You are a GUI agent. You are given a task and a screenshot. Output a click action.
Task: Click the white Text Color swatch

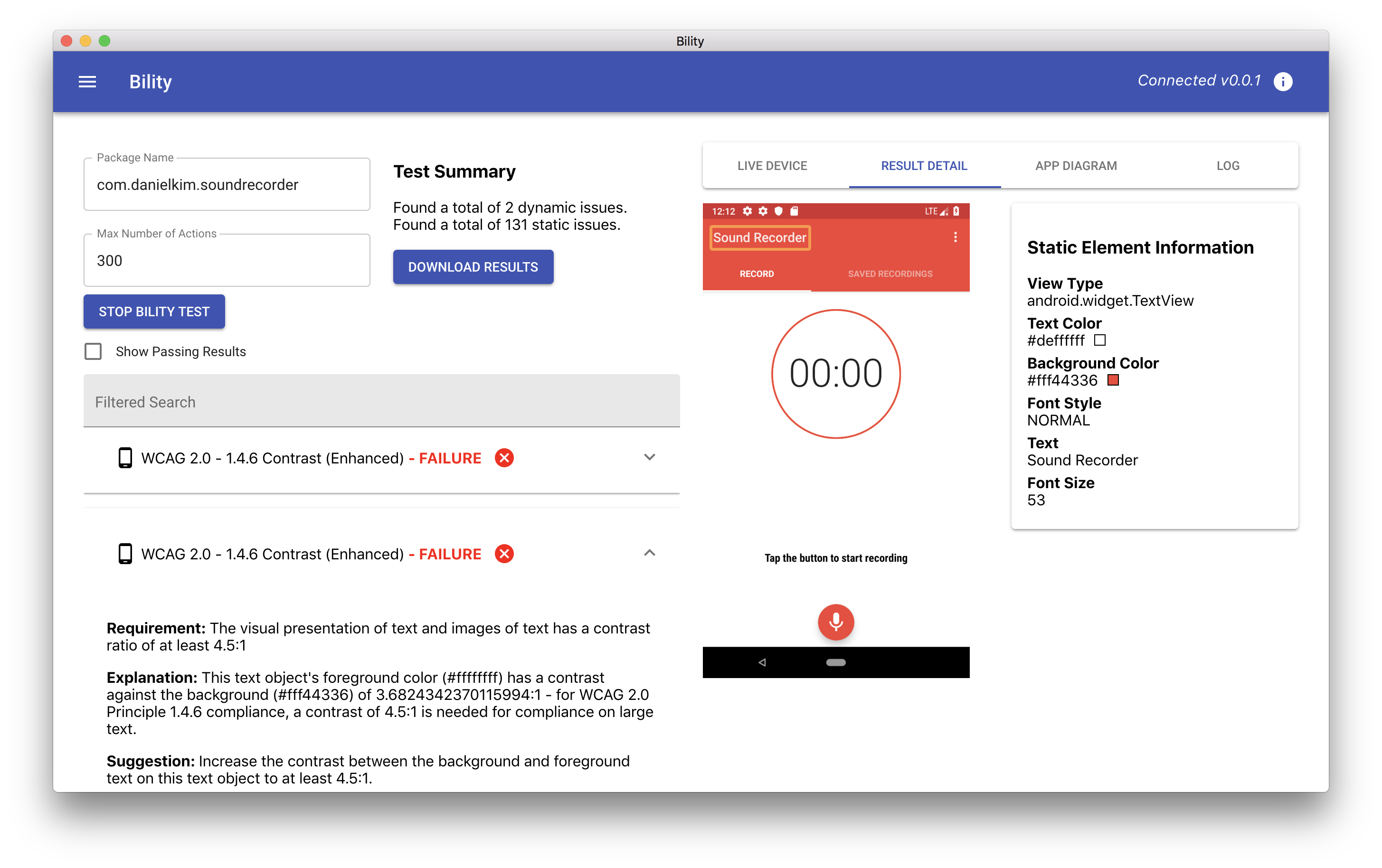pos(1099,340)
